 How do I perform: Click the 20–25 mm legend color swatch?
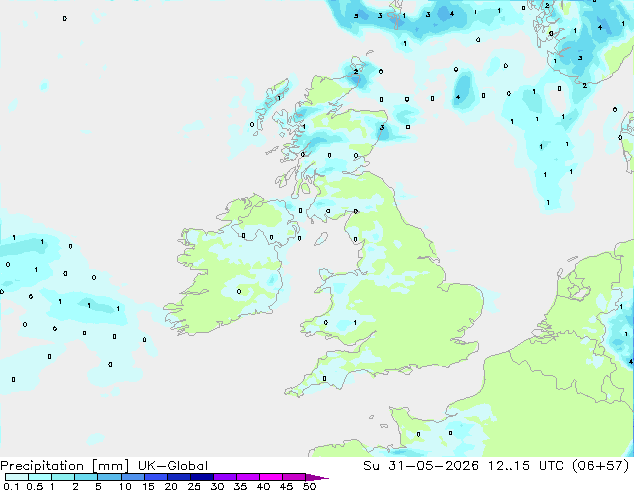point(179,477)
